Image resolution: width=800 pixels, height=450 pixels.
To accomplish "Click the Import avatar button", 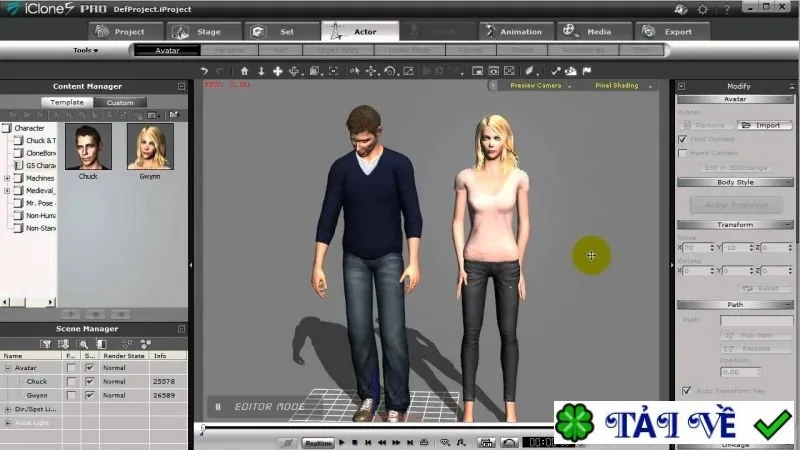I will (764, 125).
